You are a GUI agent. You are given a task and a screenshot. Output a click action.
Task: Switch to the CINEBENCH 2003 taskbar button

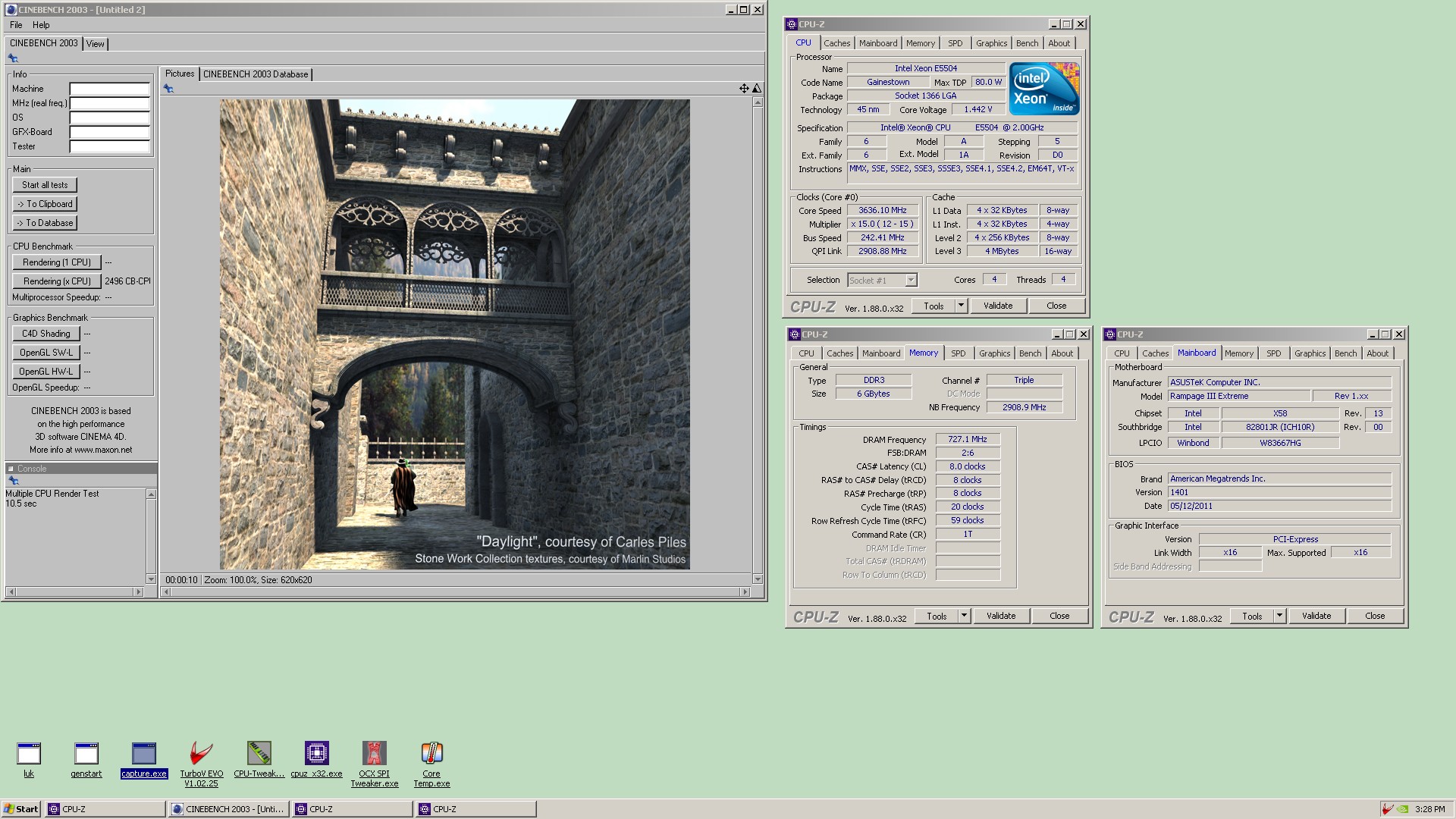coord(228,809)
